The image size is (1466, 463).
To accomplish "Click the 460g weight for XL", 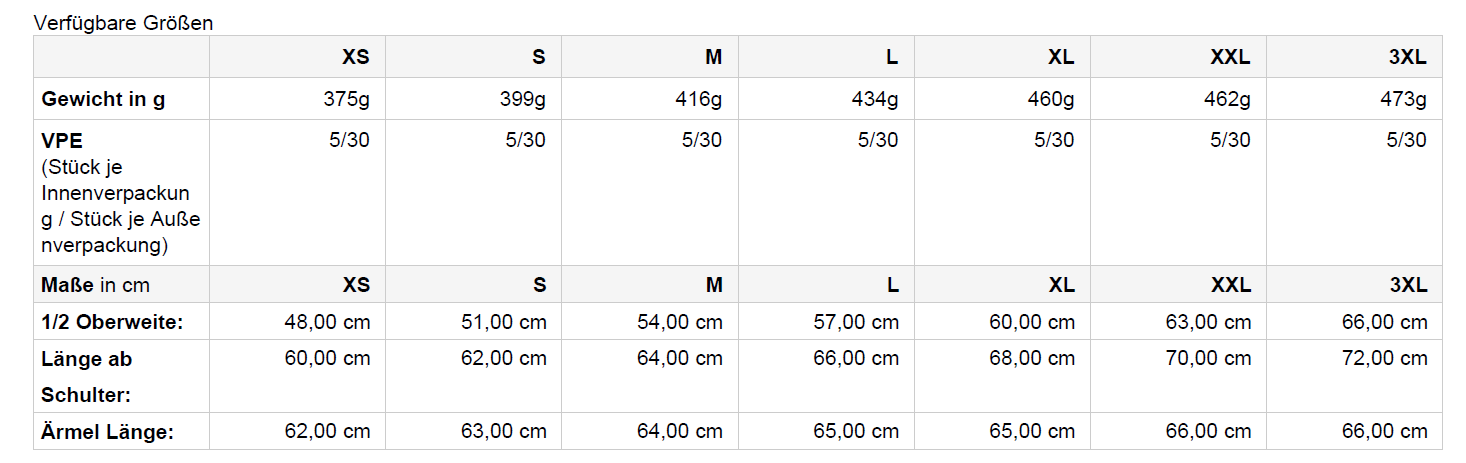I will [1050, 99].
